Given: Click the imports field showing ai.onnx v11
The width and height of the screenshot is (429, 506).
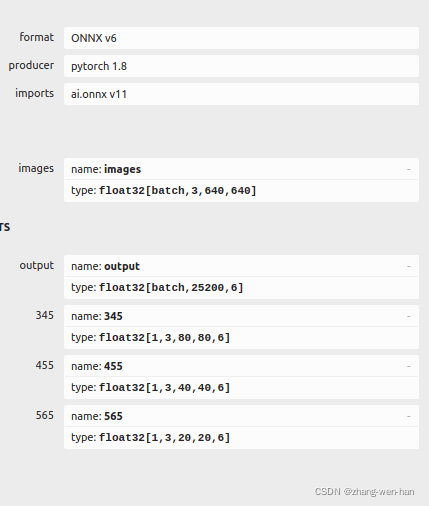Looking at the screenshot, I should tap(241, 94).
